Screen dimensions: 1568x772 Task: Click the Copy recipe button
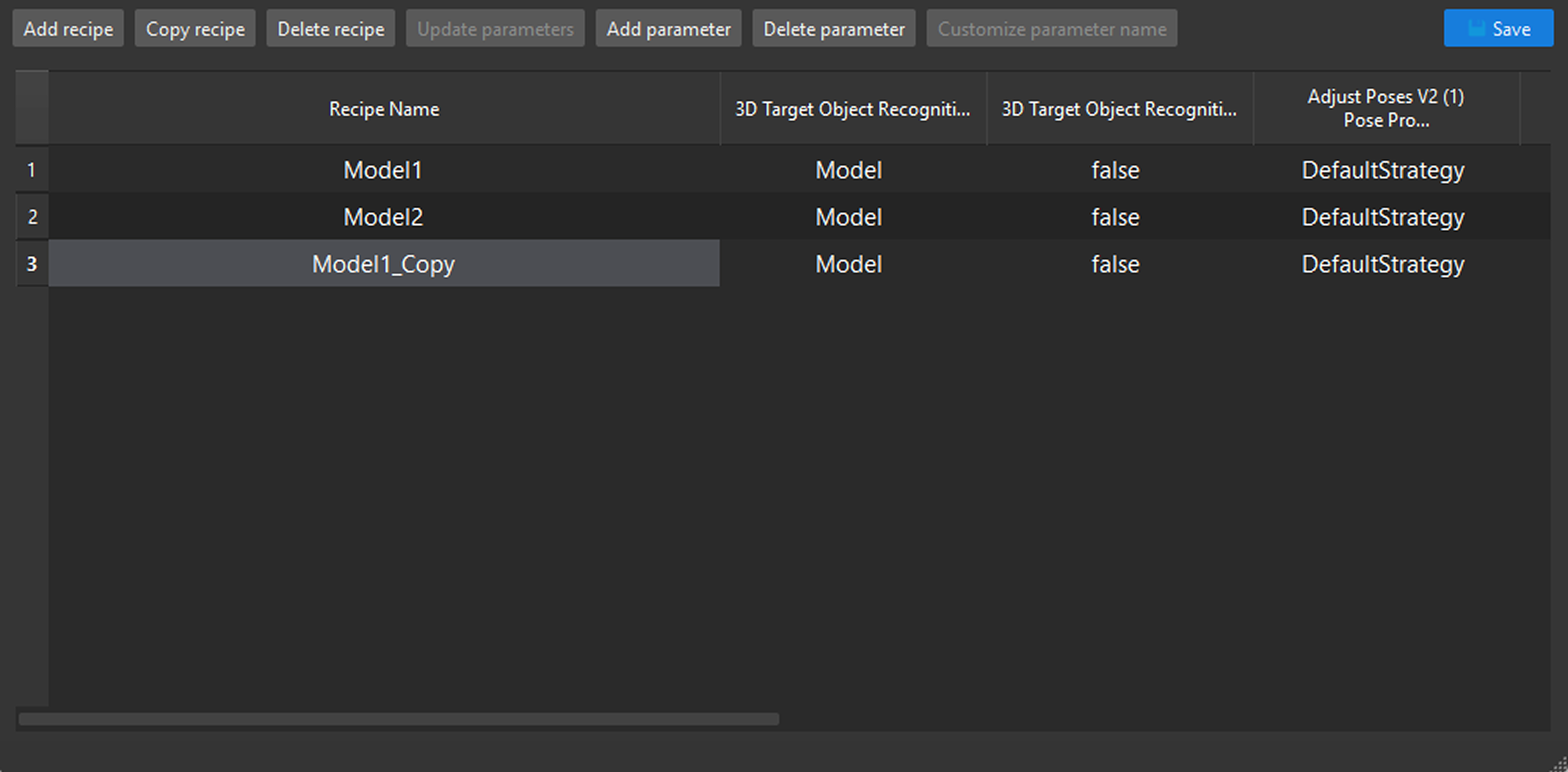pyautogui.click(x=195, y=29)
